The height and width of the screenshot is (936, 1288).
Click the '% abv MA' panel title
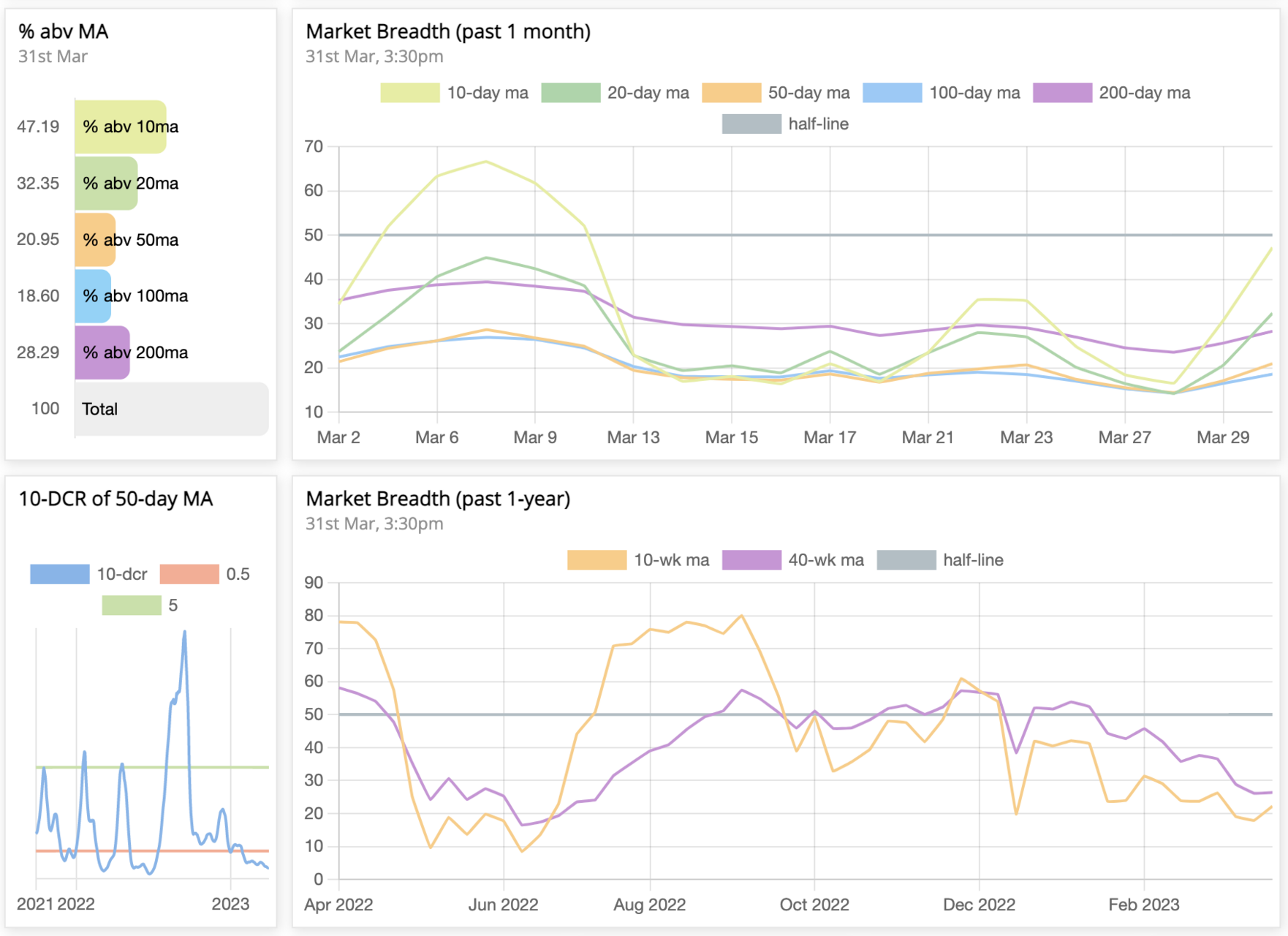pos(64,31)
